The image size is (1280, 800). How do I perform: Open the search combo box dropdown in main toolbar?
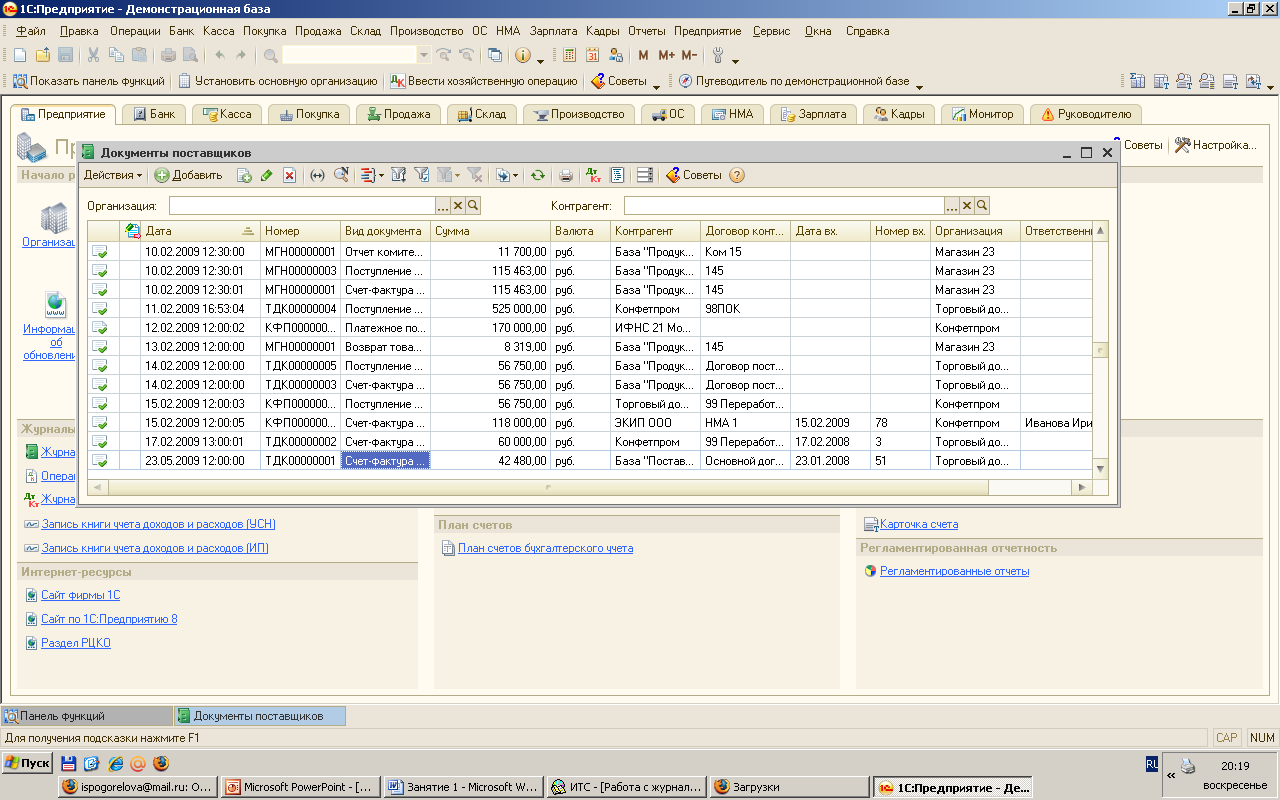tap(423, 55)
